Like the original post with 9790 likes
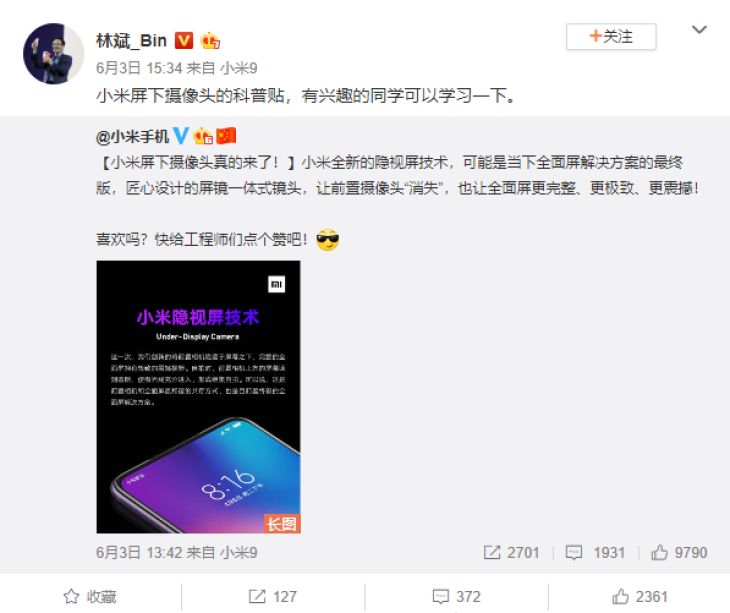The image size is (730, 613). pos(679,552)
